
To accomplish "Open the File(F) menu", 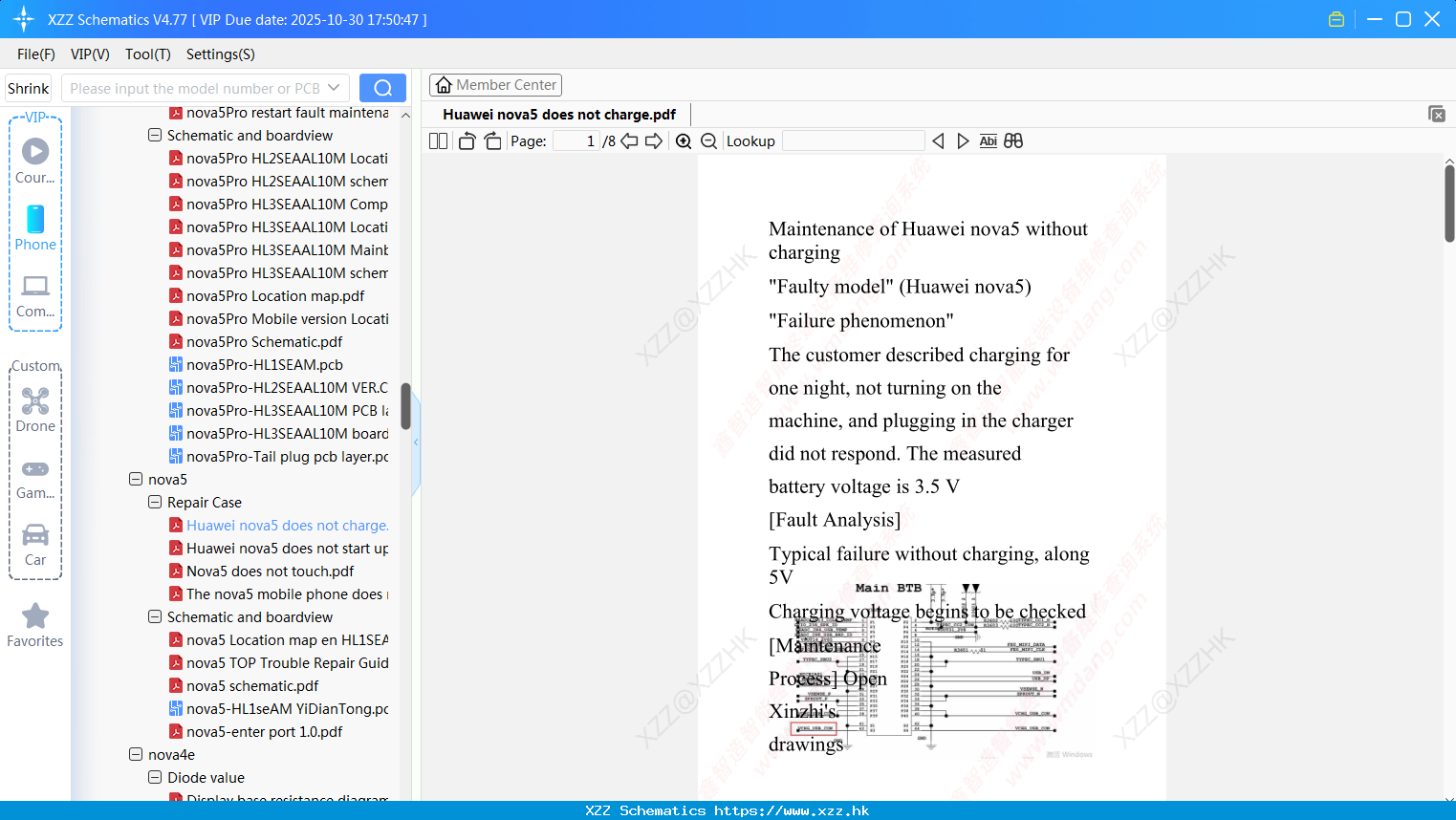I will pyautogui.click(x=36, y=54).
